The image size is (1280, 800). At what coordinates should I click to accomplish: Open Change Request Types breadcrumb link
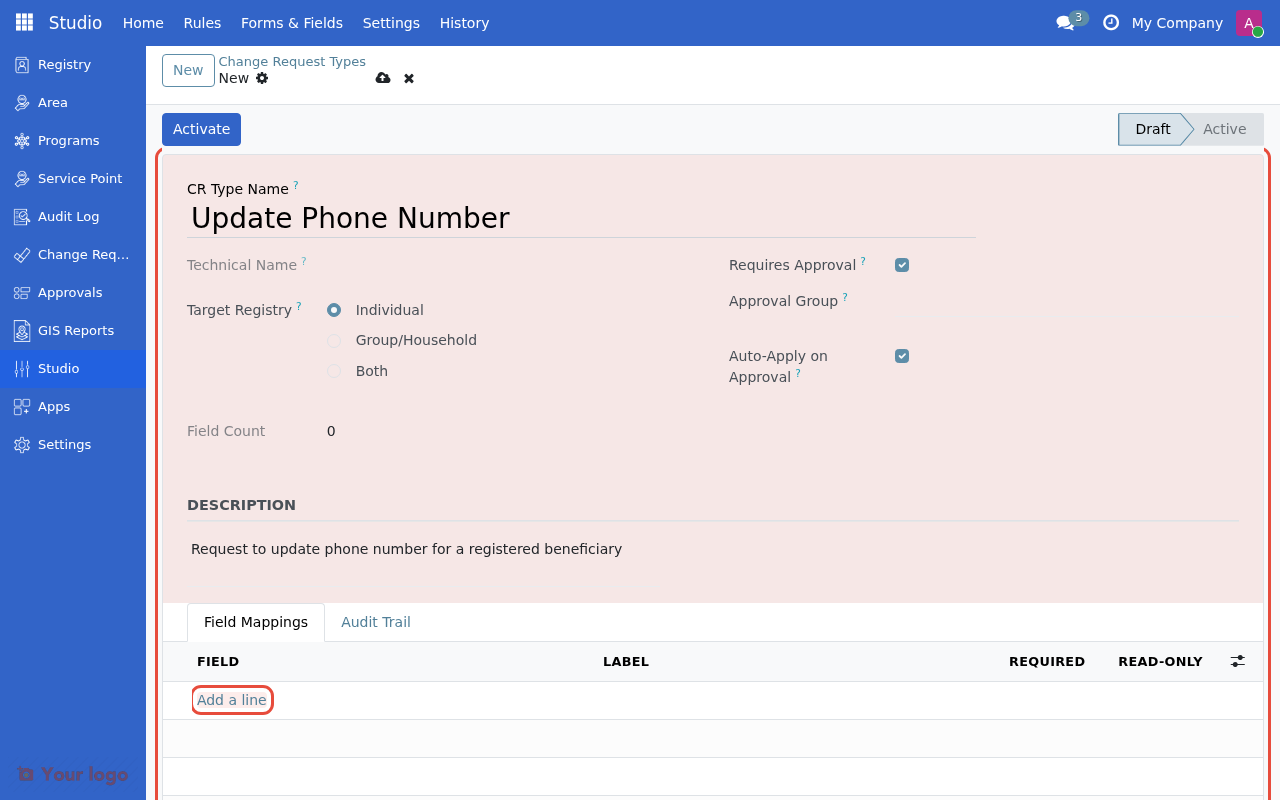292,61
